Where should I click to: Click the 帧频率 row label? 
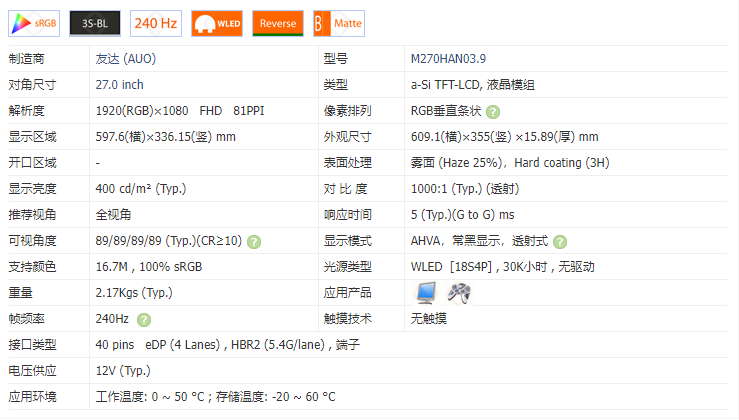(26, 319)
